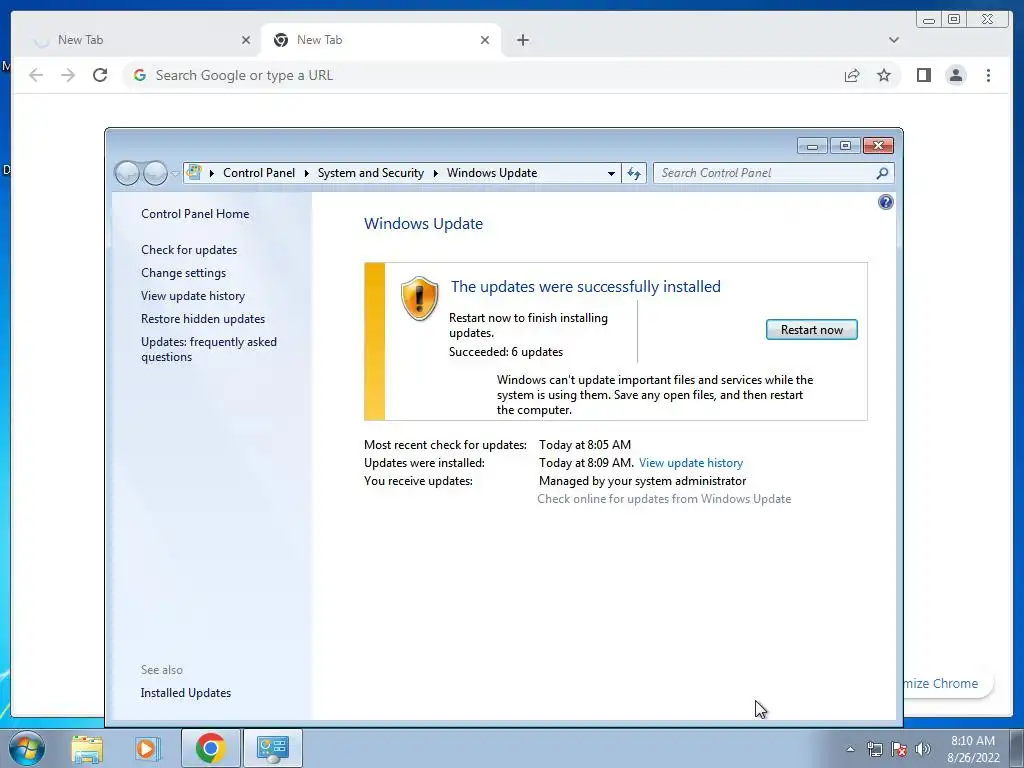
Task: Minimize the Control Panel window
Action: click(812, 146)
